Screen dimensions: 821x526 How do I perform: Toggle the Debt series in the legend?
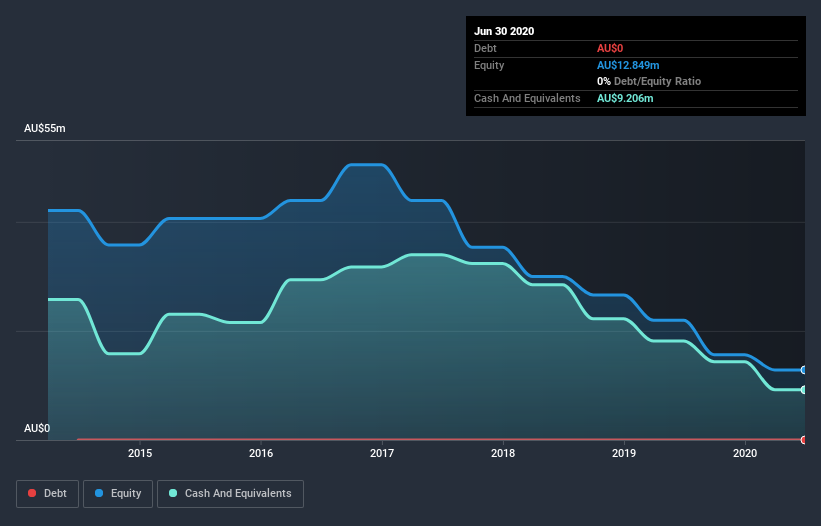coord(47,494)
